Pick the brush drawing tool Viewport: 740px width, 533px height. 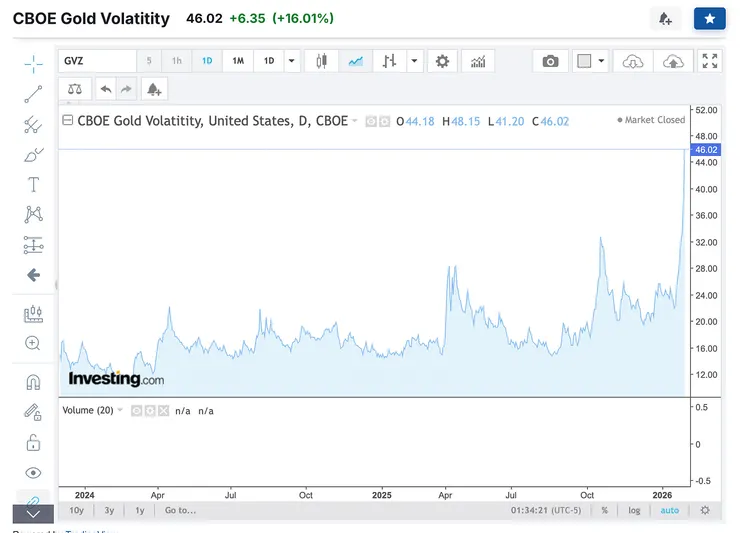(x=34, y=154)
